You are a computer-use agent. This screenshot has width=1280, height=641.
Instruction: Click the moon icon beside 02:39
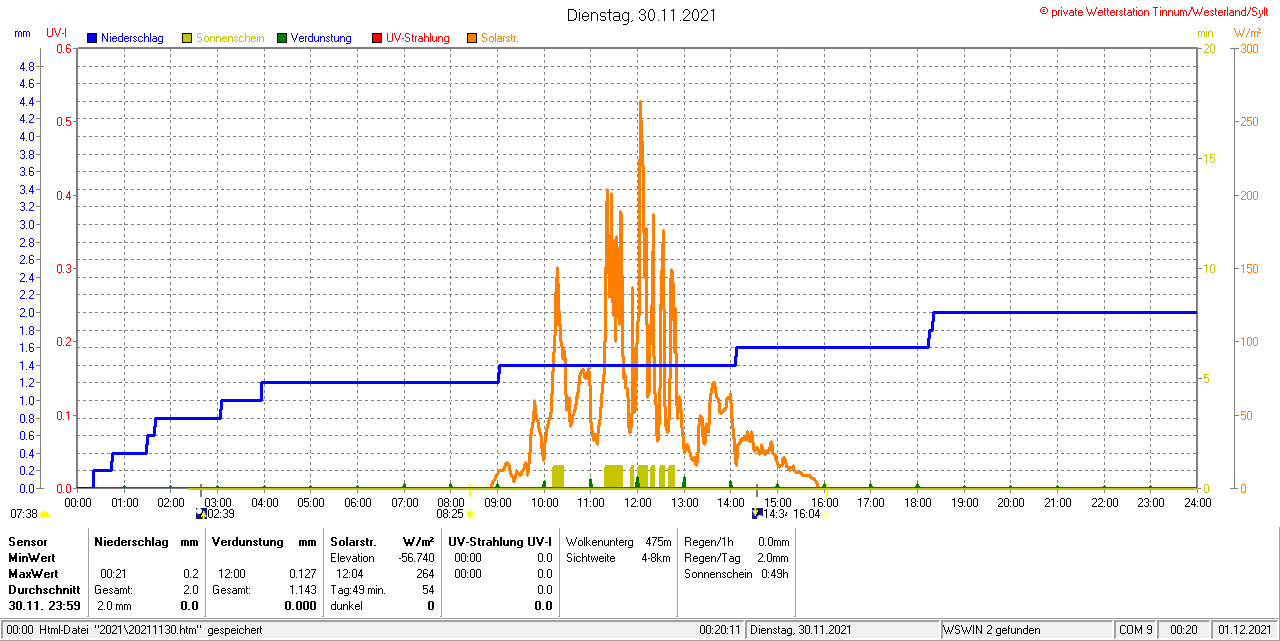coord(200,513)
